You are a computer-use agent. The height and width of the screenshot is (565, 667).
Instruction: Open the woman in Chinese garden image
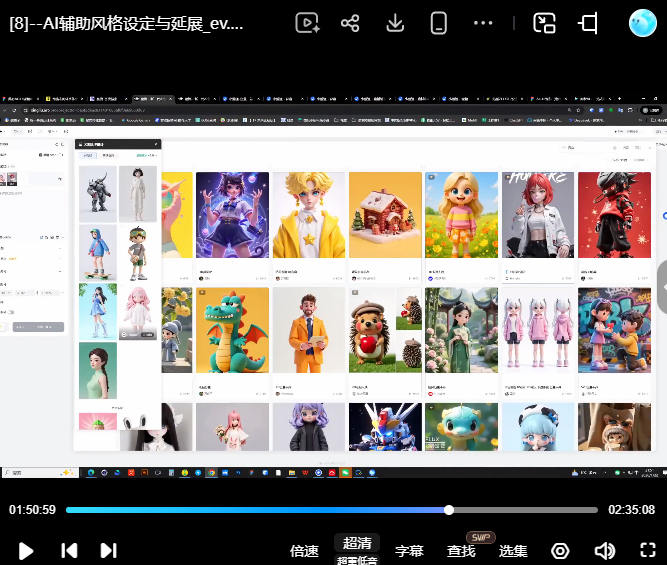coord(462,330)
